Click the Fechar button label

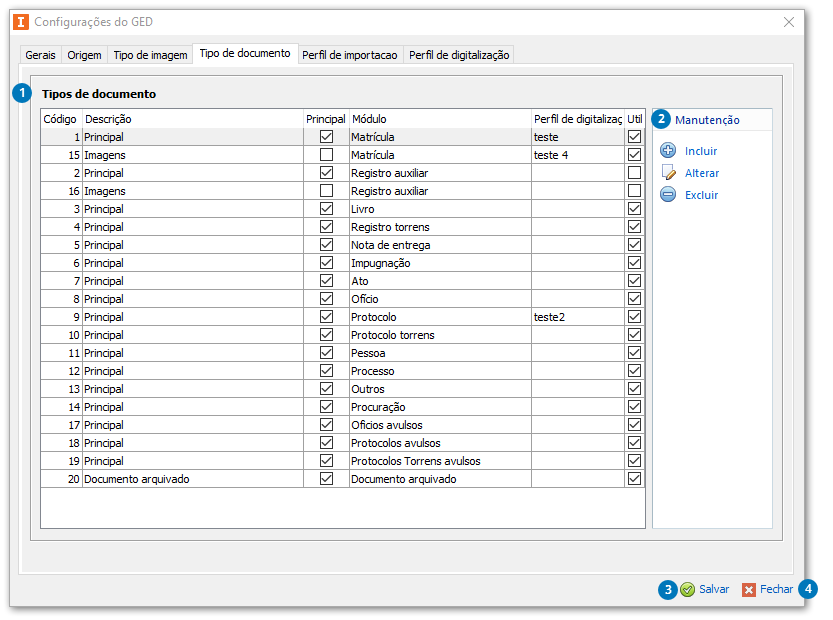776,590
